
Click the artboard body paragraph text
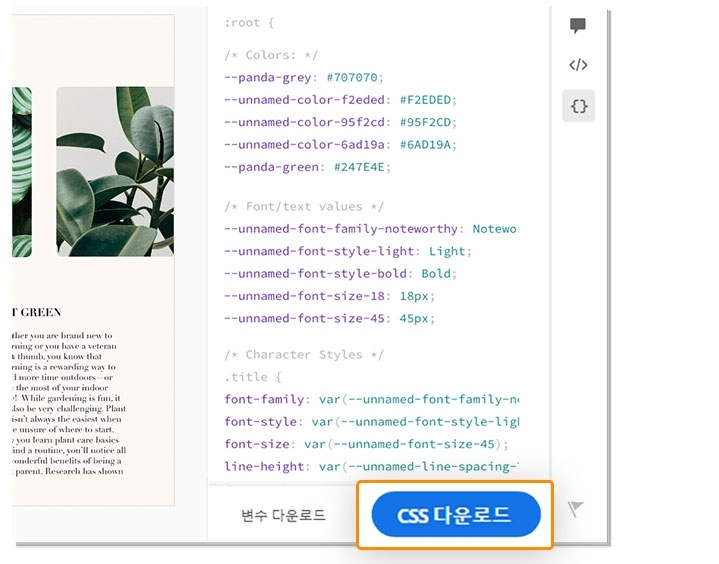(69, 404)
